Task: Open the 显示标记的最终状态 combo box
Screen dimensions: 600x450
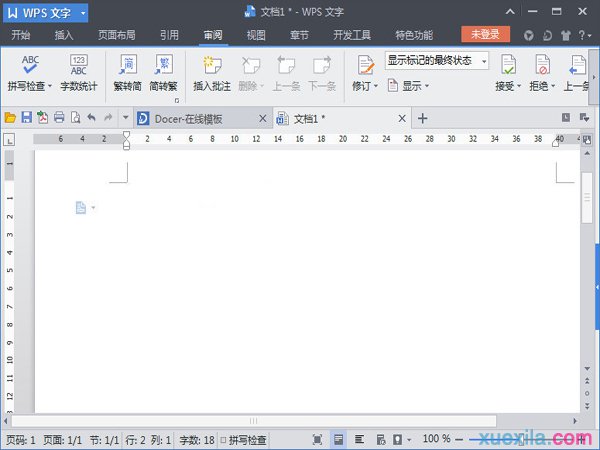Action: click(437, 60)
